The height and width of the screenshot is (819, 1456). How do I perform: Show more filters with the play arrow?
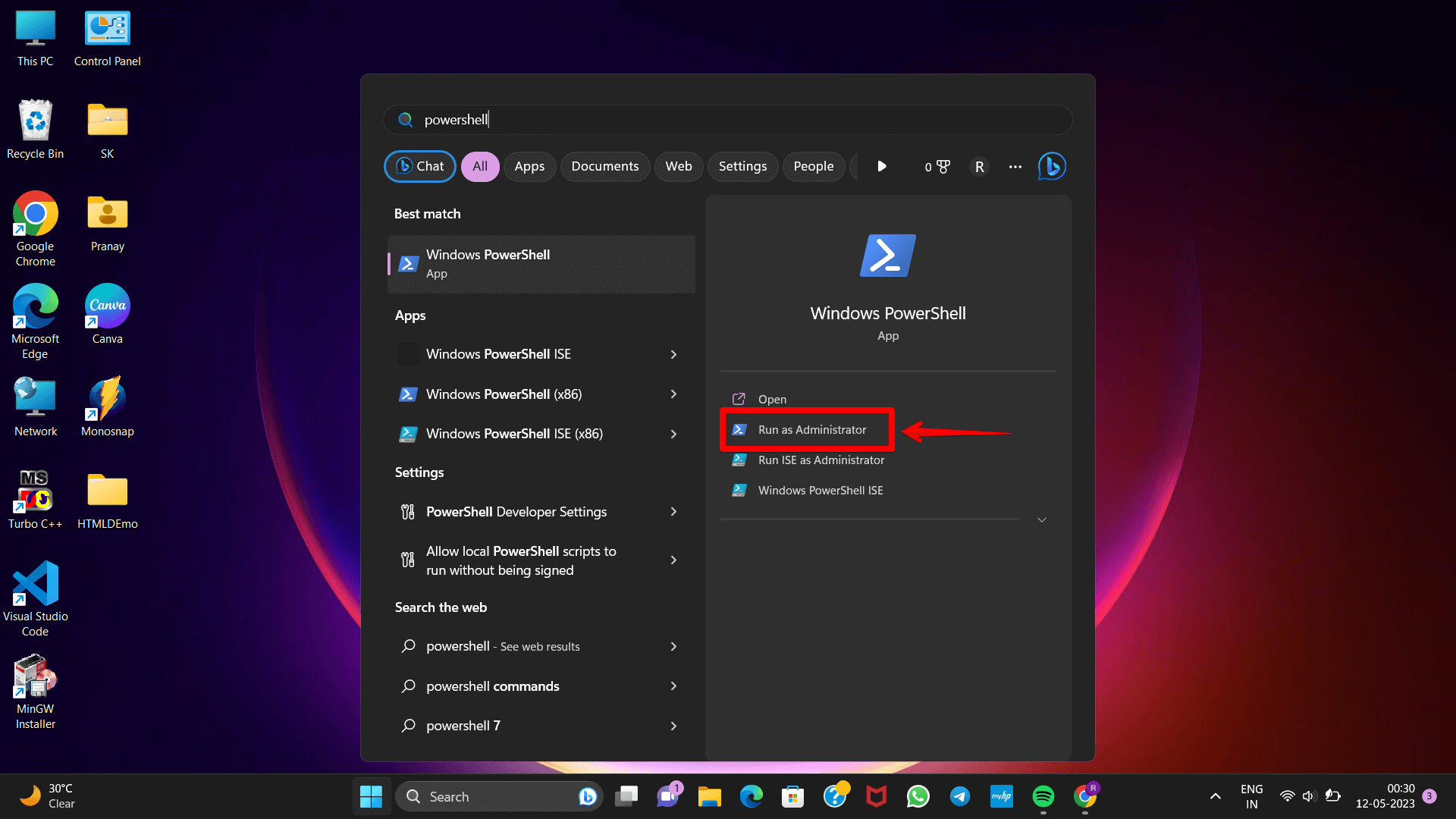[x=882, y=166]
